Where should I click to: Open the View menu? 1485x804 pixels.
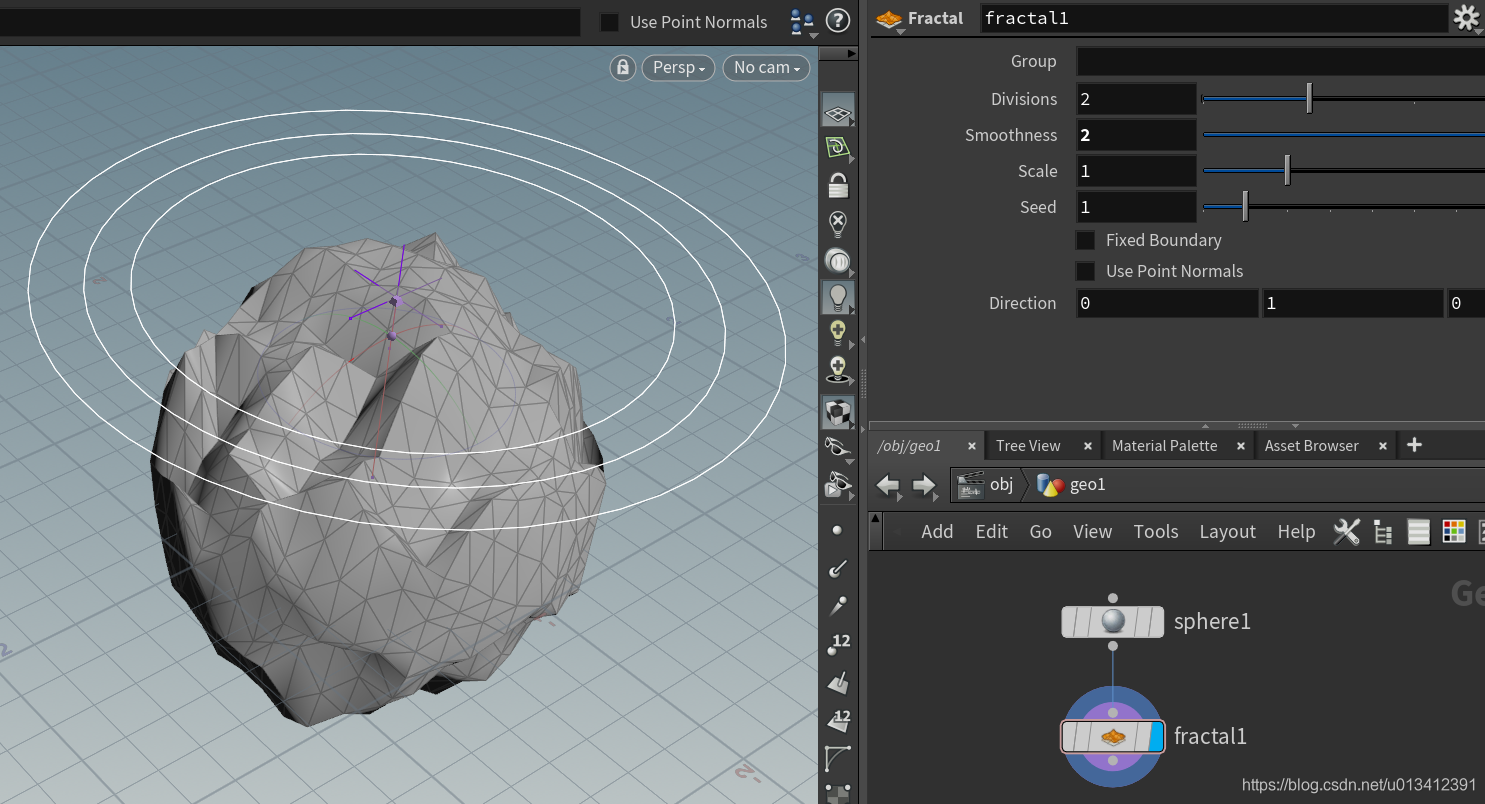[1092, 532]
